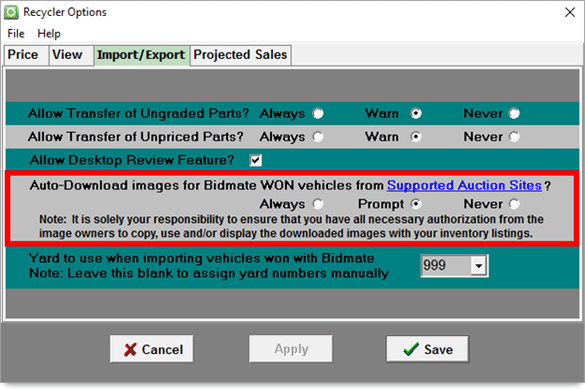585x391 pixels.
Task: Open the Help menu
Action: tap(49, 34)
